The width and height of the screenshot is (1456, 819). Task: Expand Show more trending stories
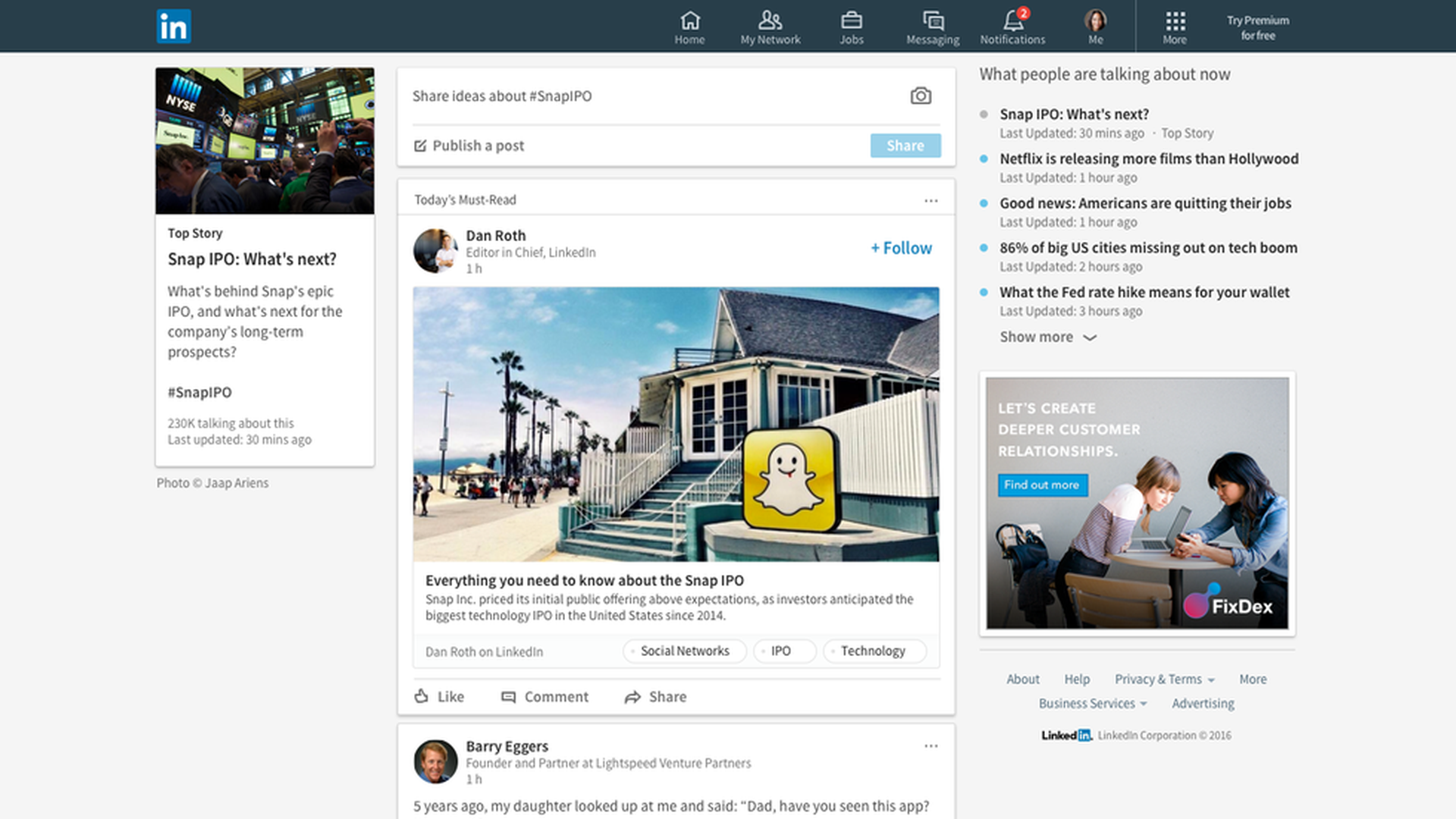tap(1047, 337)
